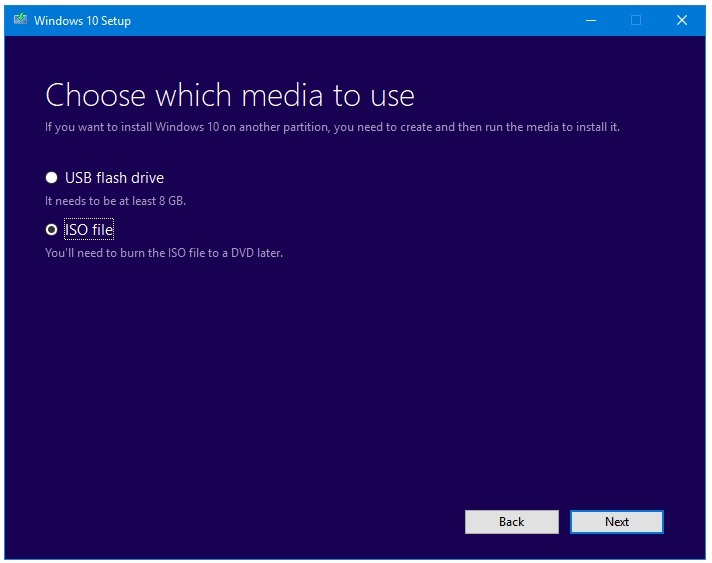Minimize the Windows 10 Setup window
The height and width of the screenshot is (563, 712).
[591, 20]
